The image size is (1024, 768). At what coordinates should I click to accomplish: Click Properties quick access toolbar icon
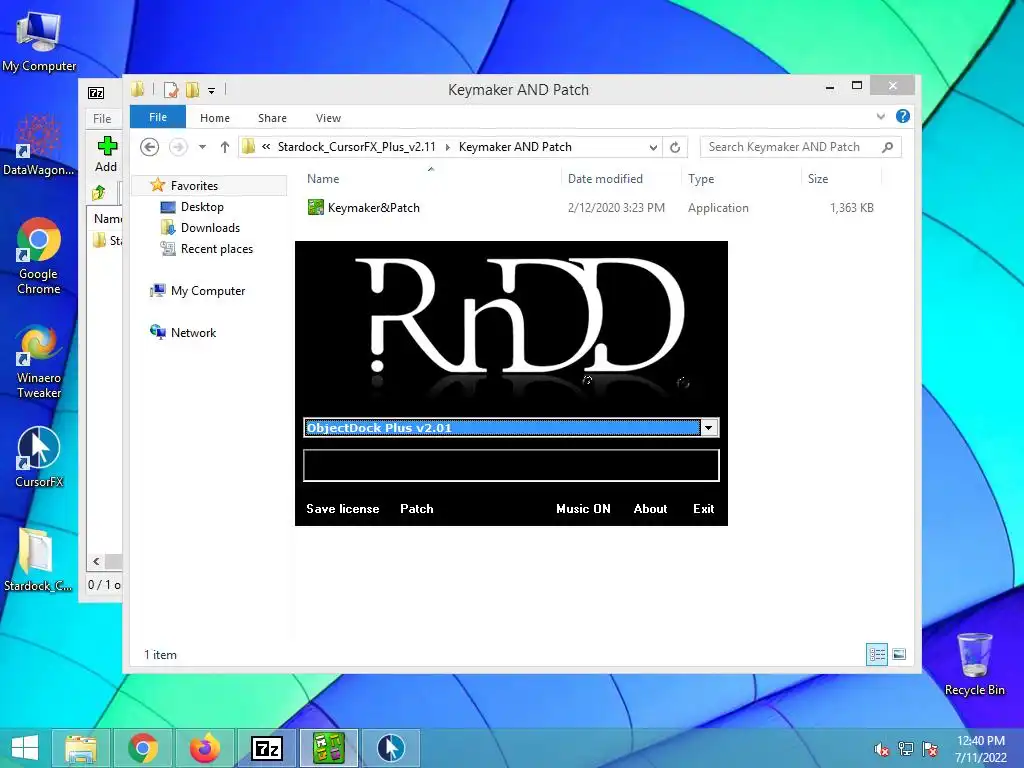(171, 89)
